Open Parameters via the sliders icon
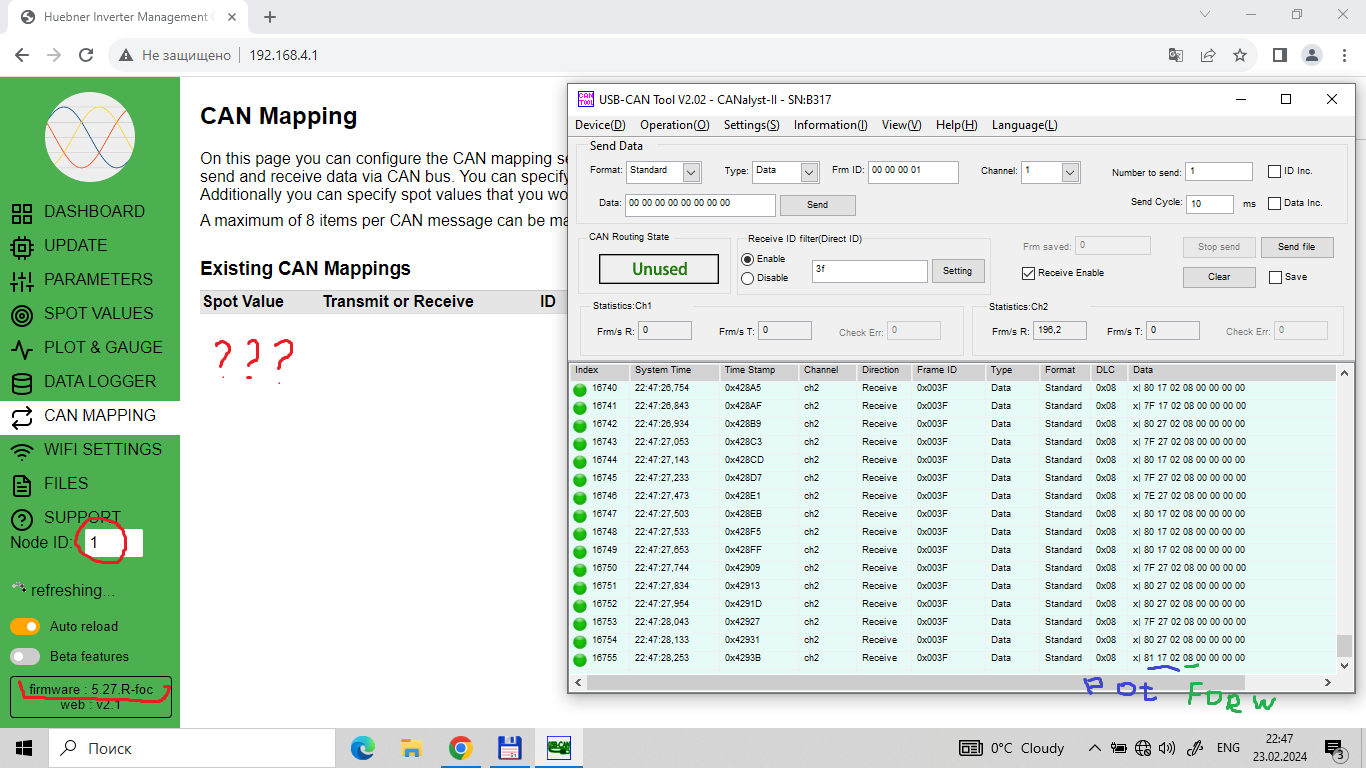Screen dimensions: 1366x768 pyautogui.click(x=22, y=280)
